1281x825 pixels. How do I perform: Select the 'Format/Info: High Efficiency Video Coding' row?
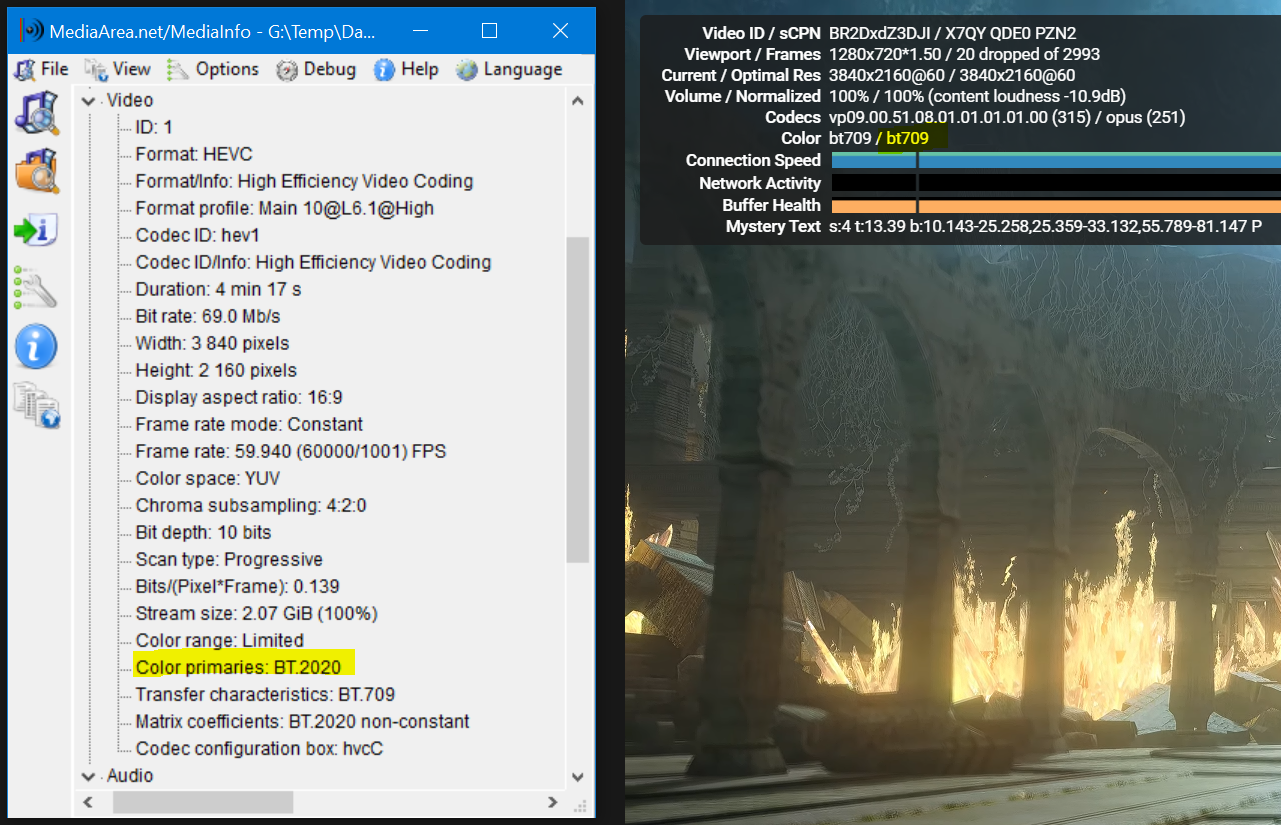[304, 181]
